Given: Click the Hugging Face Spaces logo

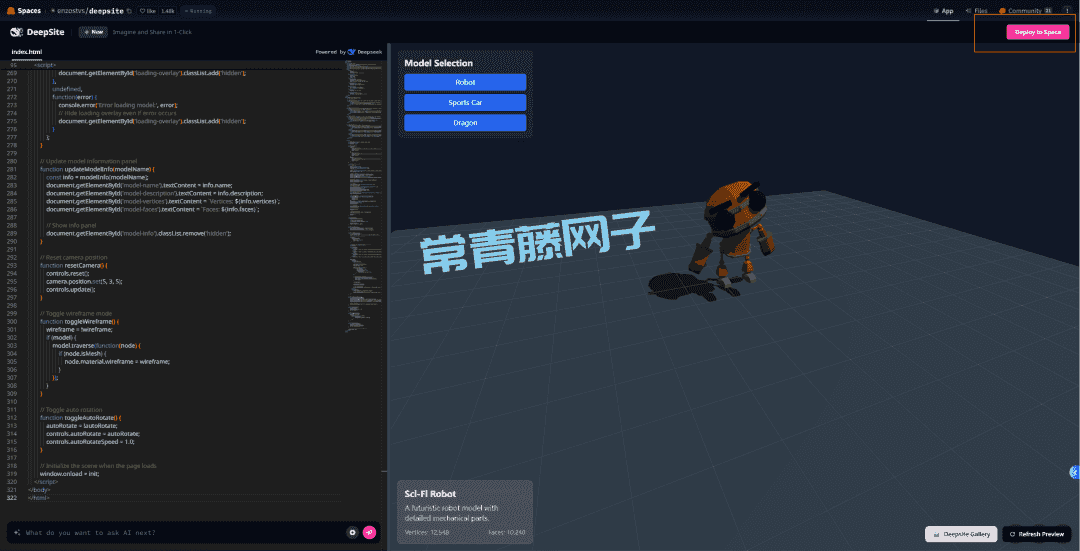Looking at the screenshot, I should (11, 10).
